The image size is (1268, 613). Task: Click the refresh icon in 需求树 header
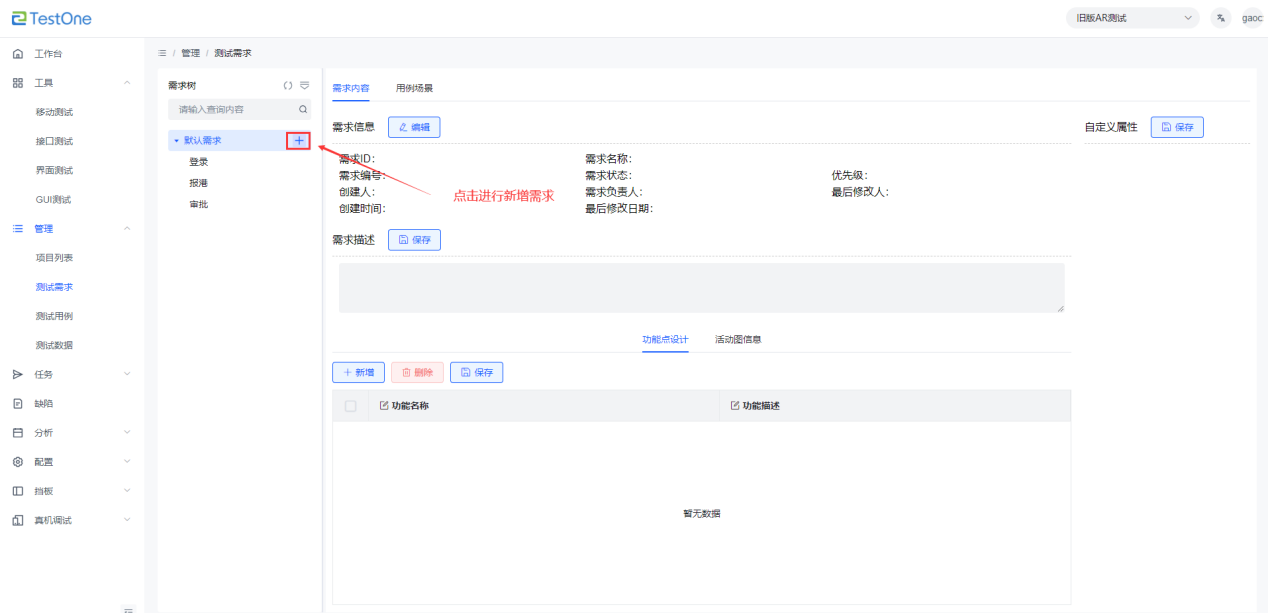(x=288, y=86)
